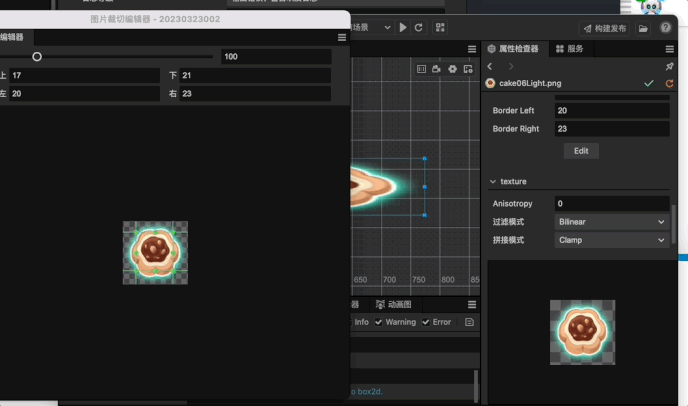The height and width of the screenshot is (406, 688).
Task: Open the sprite editor panel hamburger menu
Action: [342, 38]
